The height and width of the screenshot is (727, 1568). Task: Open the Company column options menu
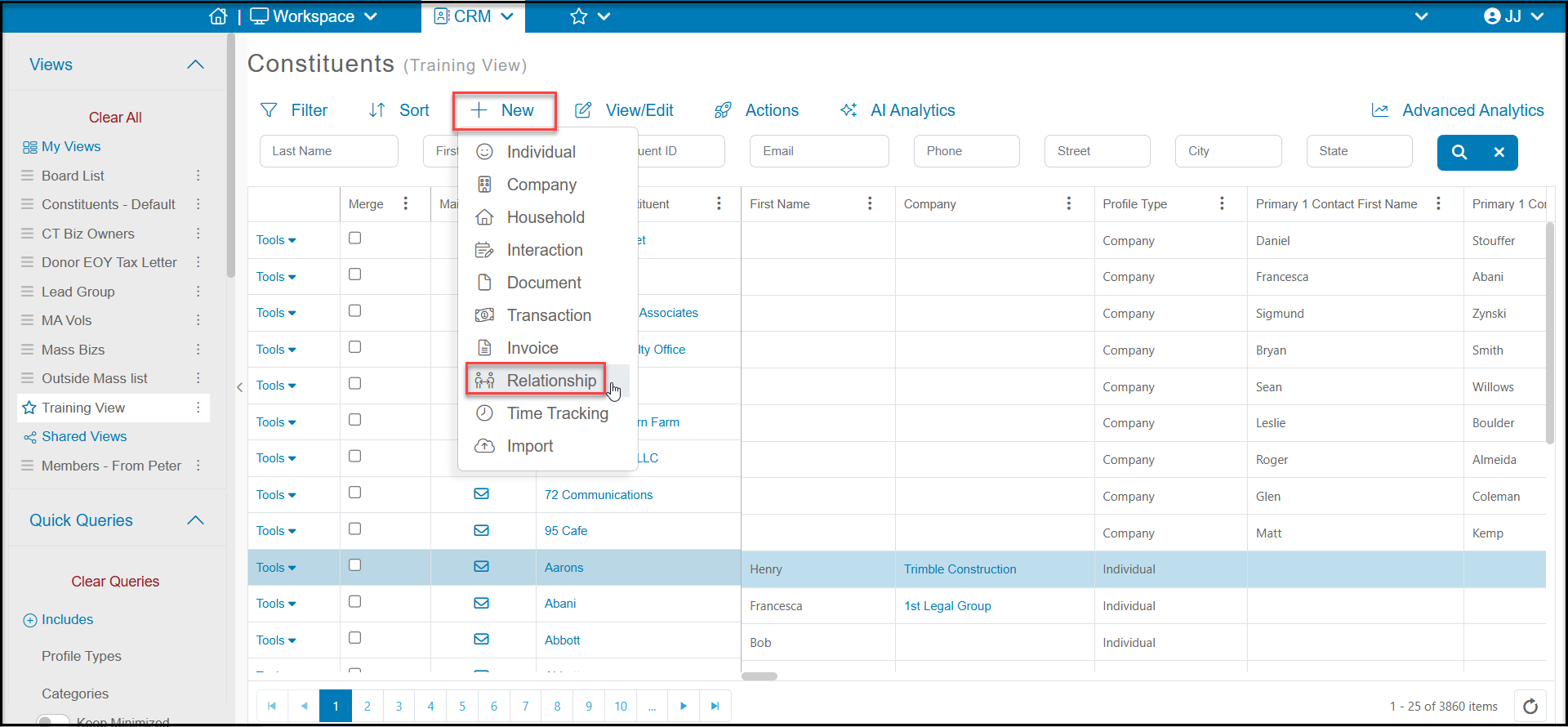(x=1069, y=203)
